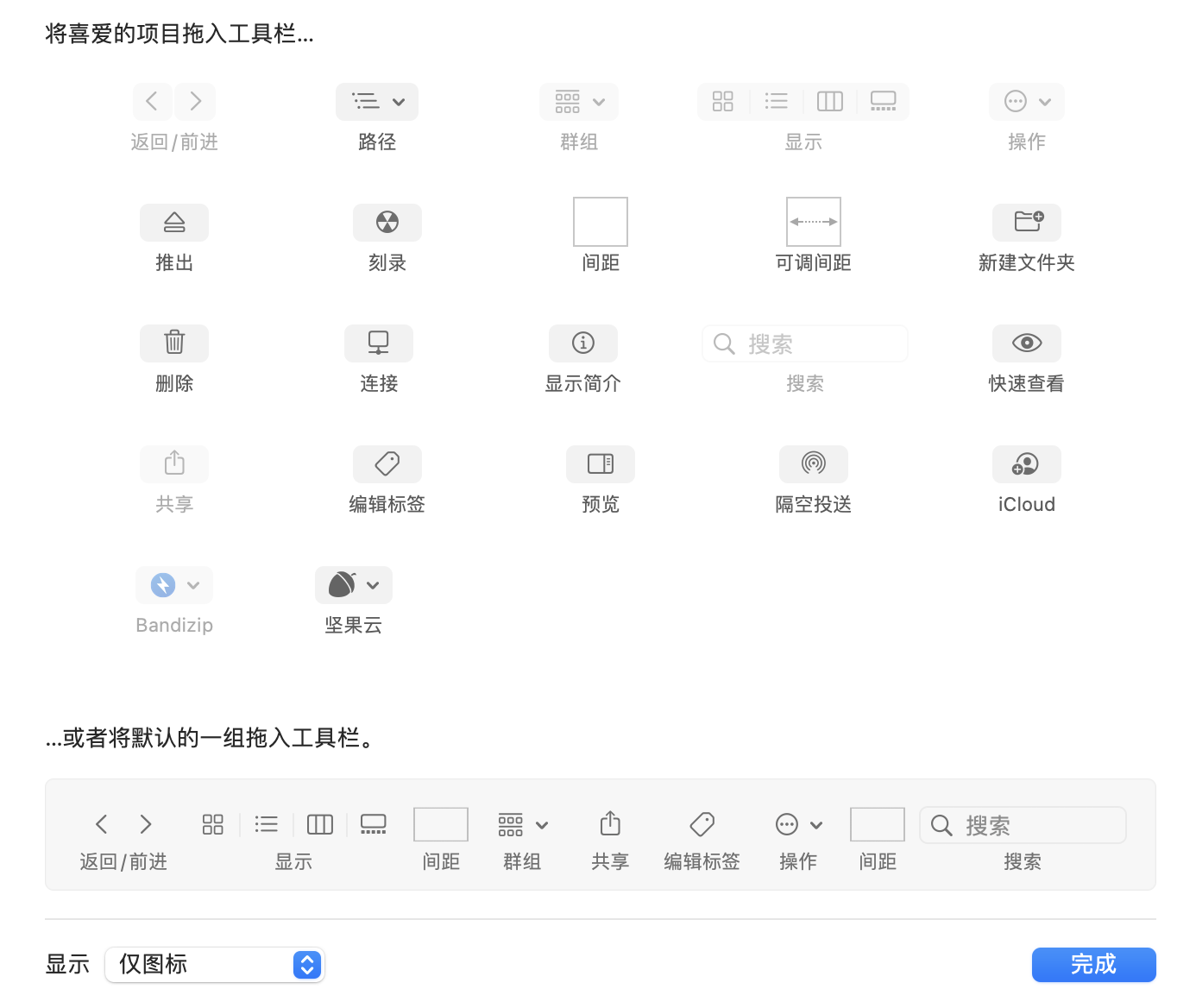Open the 路径 dropdown chevron
Screen dimensions: 1196x1008
[x=399, y=102]
